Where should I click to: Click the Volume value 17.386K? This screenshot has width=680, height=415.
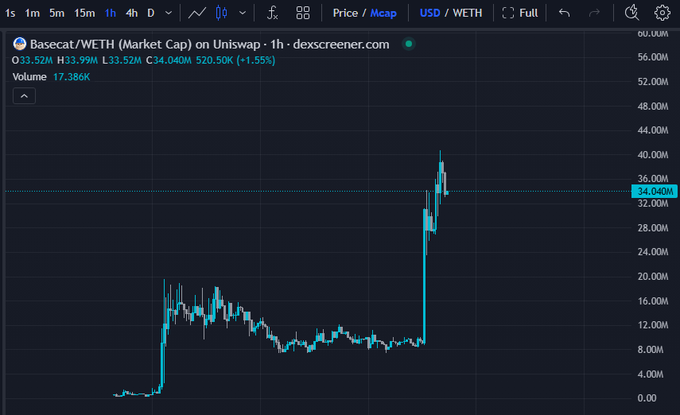pyautogui.click(x=72, y=77)
